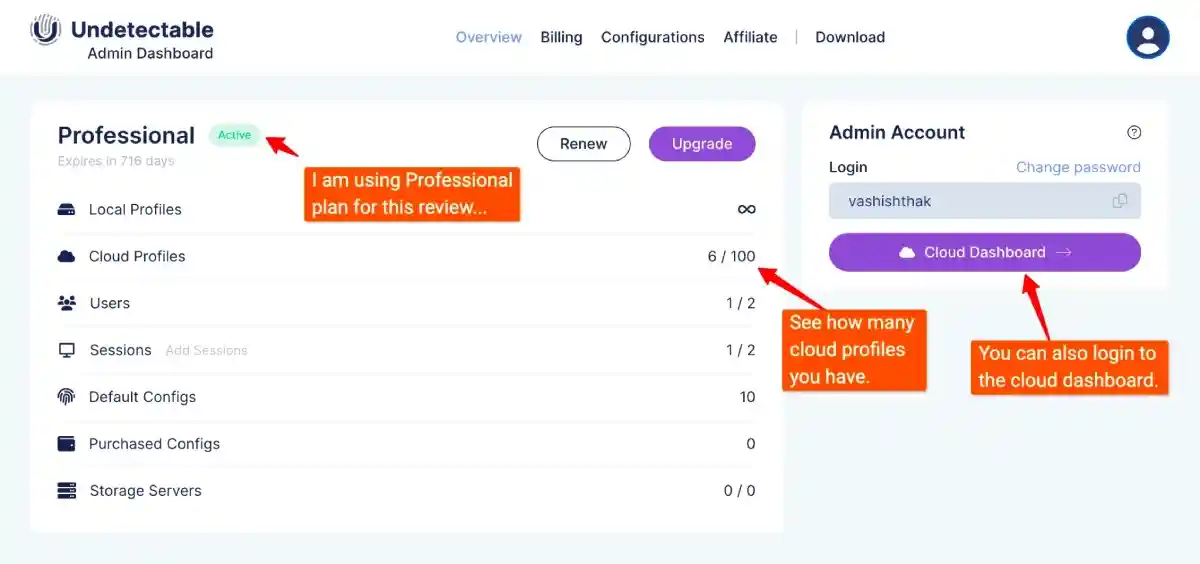Click the Default Configs label
1200x564 pixels.
coord(142,397)
